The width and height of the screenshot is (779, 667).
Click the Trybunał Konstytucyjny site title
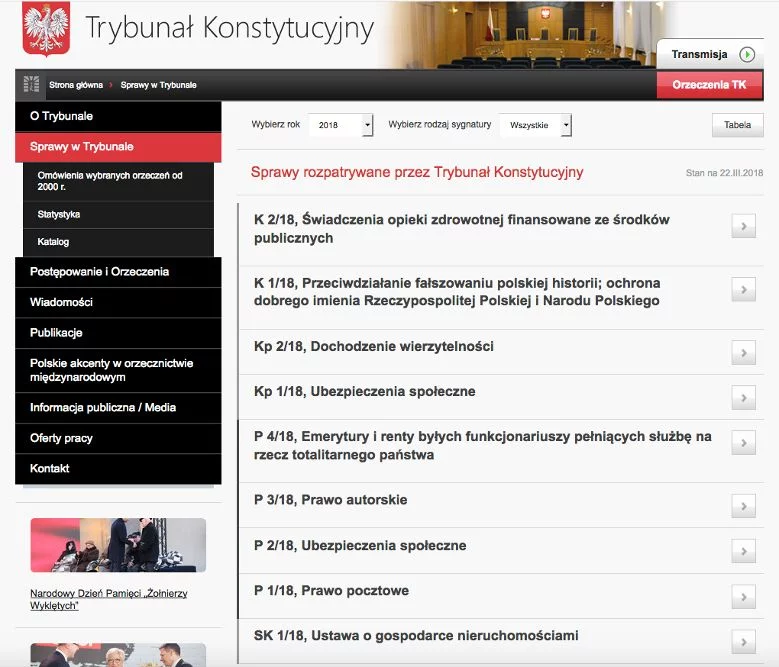pyautogui.click(x=230, y=28)
